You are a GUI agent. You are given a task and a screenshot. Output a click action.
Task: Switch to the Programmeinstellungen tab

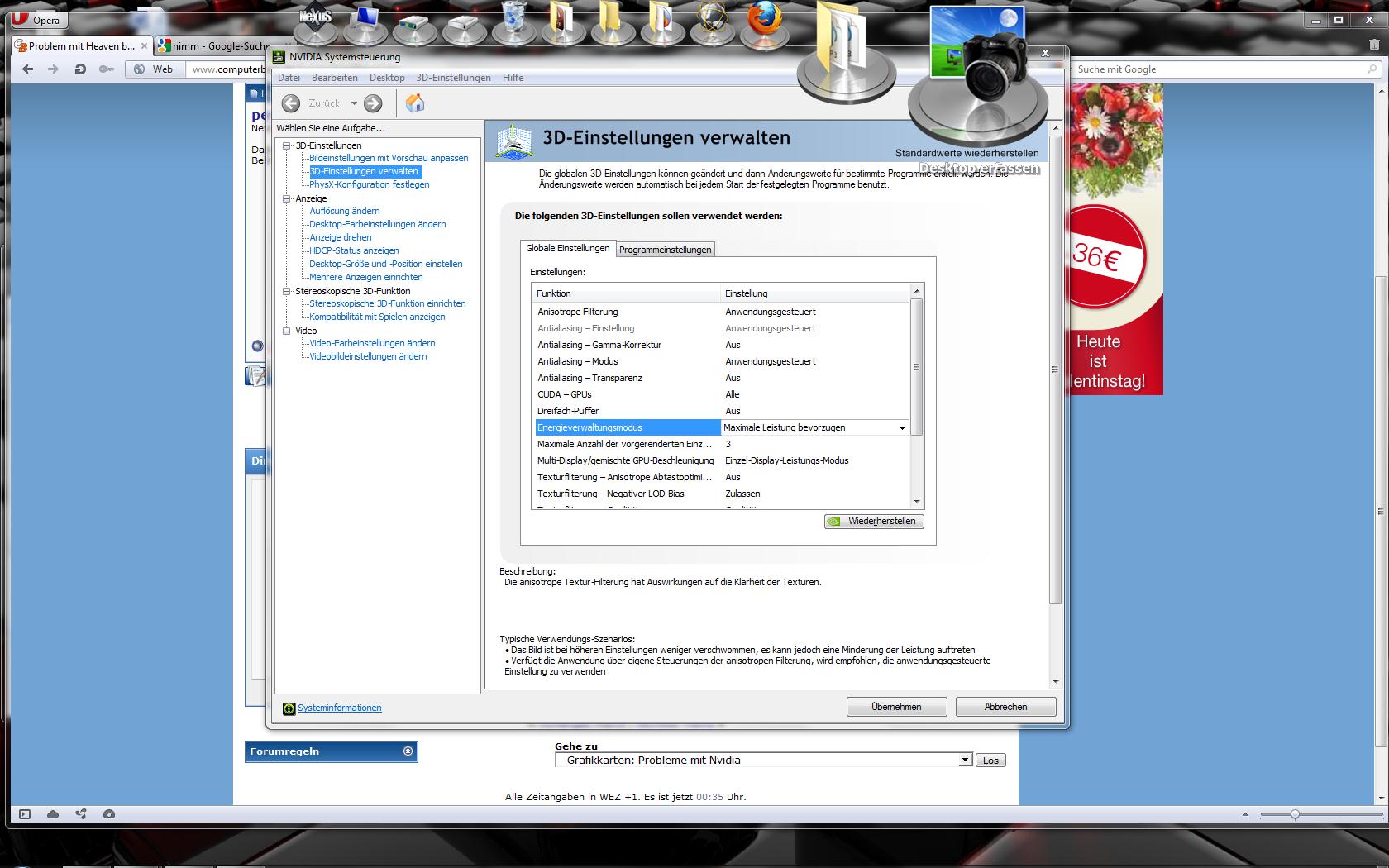(x=665, y=250)
